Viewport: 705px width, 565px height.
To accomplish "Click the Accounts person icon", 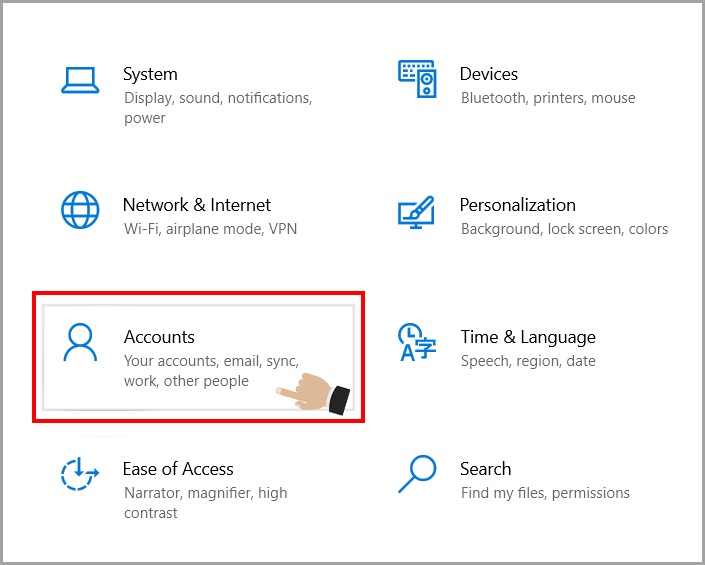I will (80, 343).
